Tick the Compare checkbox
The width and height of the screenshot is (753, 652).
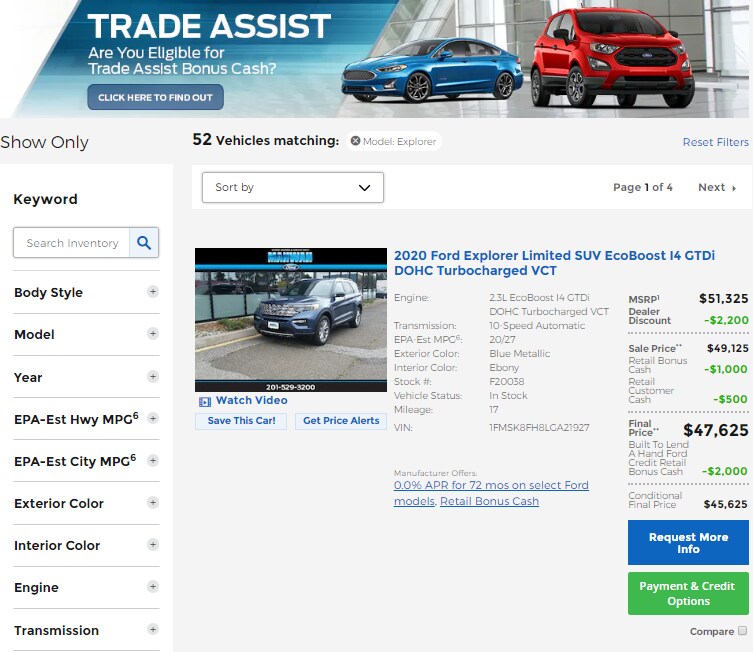click(742, 630)
